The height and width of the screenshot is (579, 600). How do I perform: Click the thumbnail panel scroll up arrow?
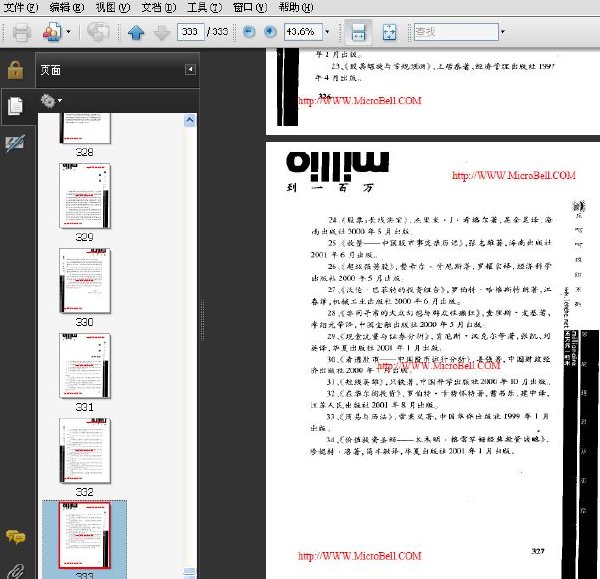coord(190,121)
